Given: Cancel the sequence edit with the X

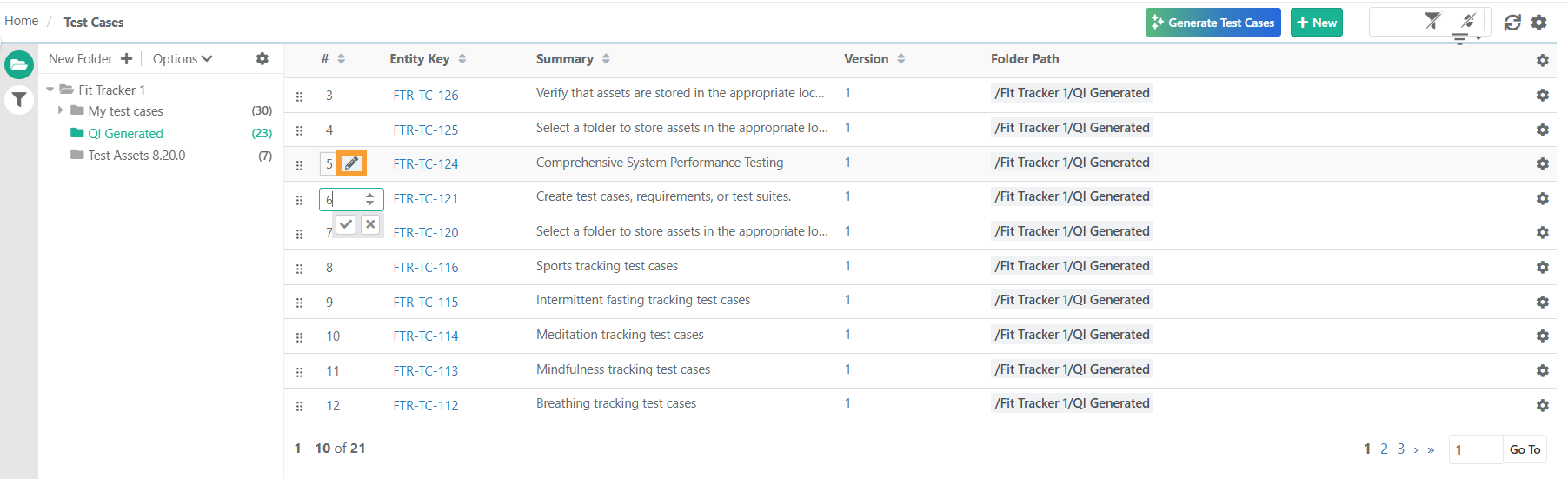Looking at the screenshot, I should 370,224.
